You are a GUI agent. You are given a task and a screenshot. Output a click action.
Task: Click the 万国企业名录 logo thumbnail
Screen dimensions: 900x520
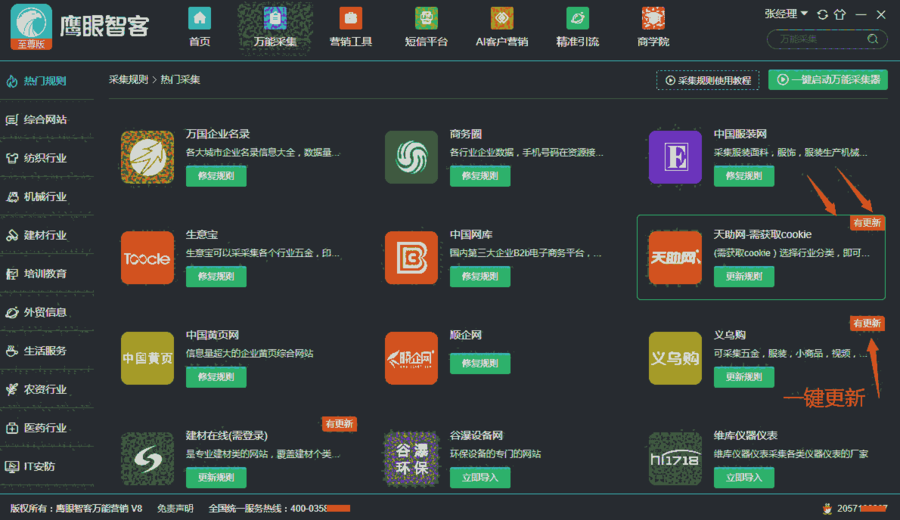point(147,158)
